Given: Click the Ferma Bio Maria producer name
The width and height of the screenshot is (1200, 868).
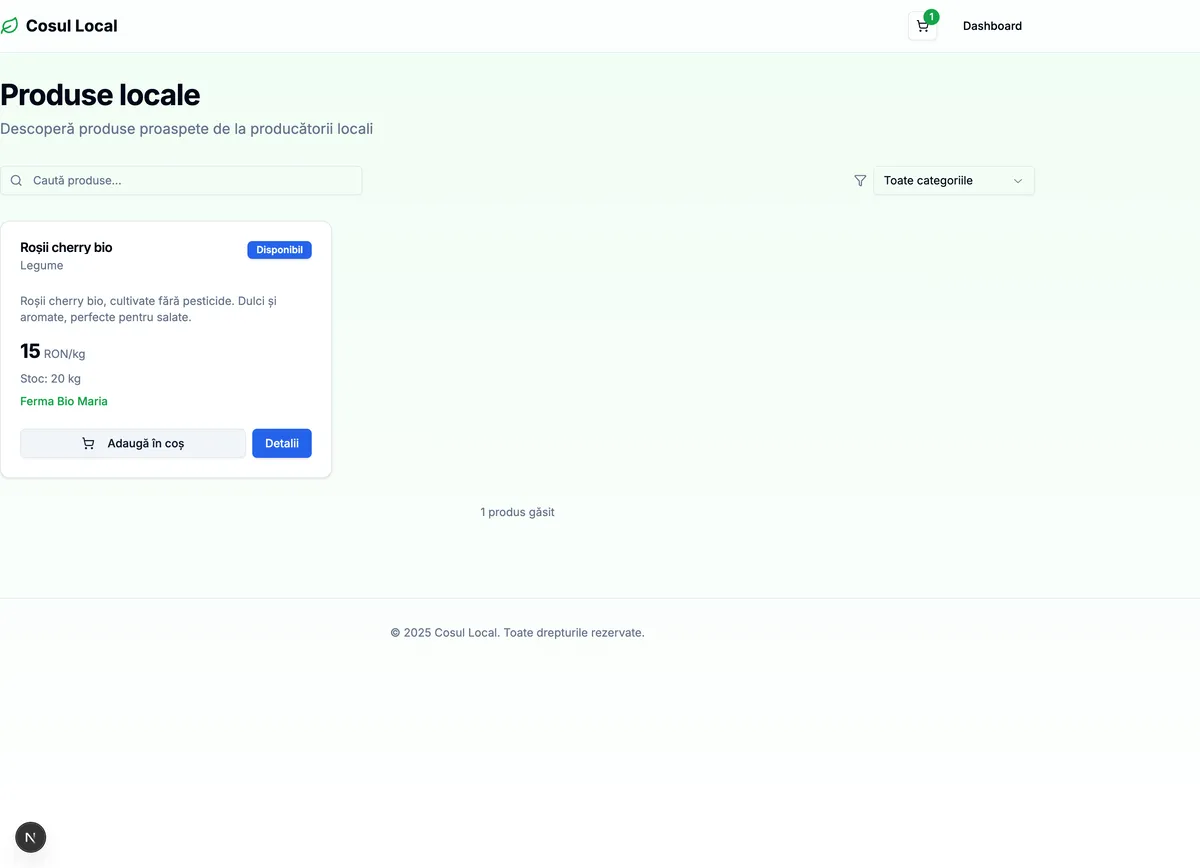Looking at the screenshot, I should (x=64, y=401).
